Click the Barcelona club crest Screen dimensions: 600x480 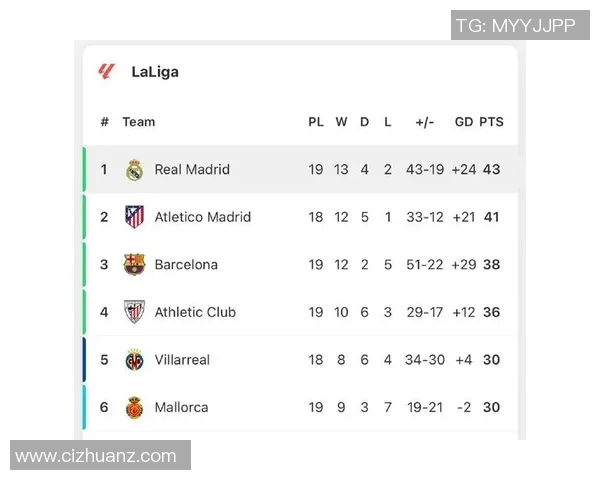(134, 265)
